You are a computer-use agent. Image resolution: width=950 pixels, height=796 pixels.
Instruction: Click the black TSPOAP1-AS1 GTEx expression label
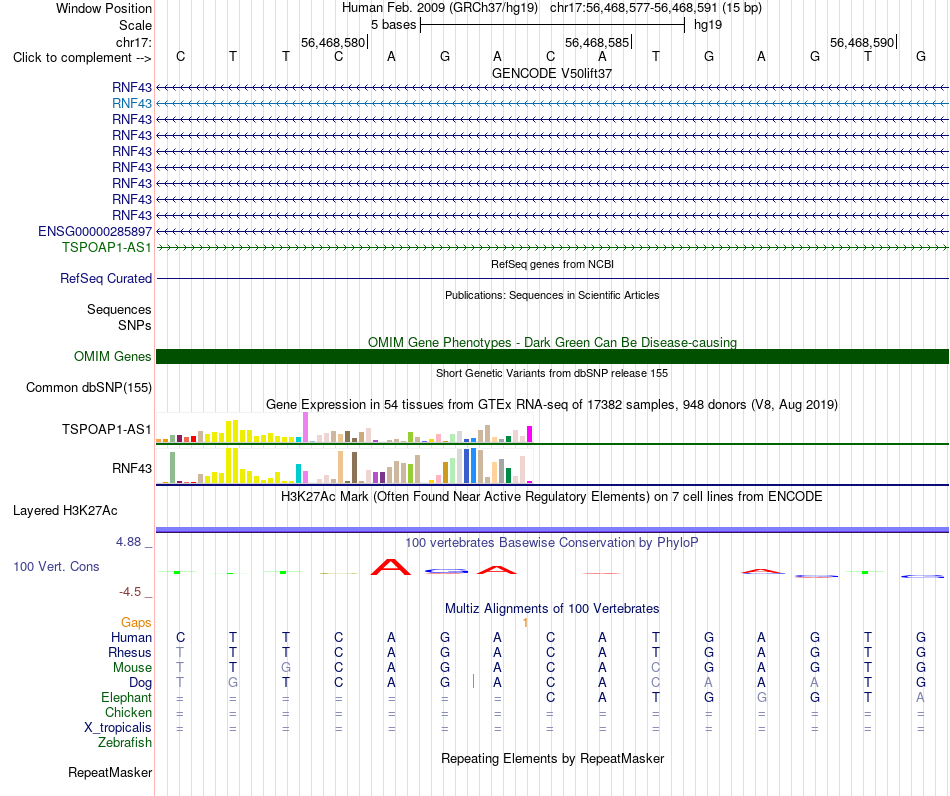(106, 430)
